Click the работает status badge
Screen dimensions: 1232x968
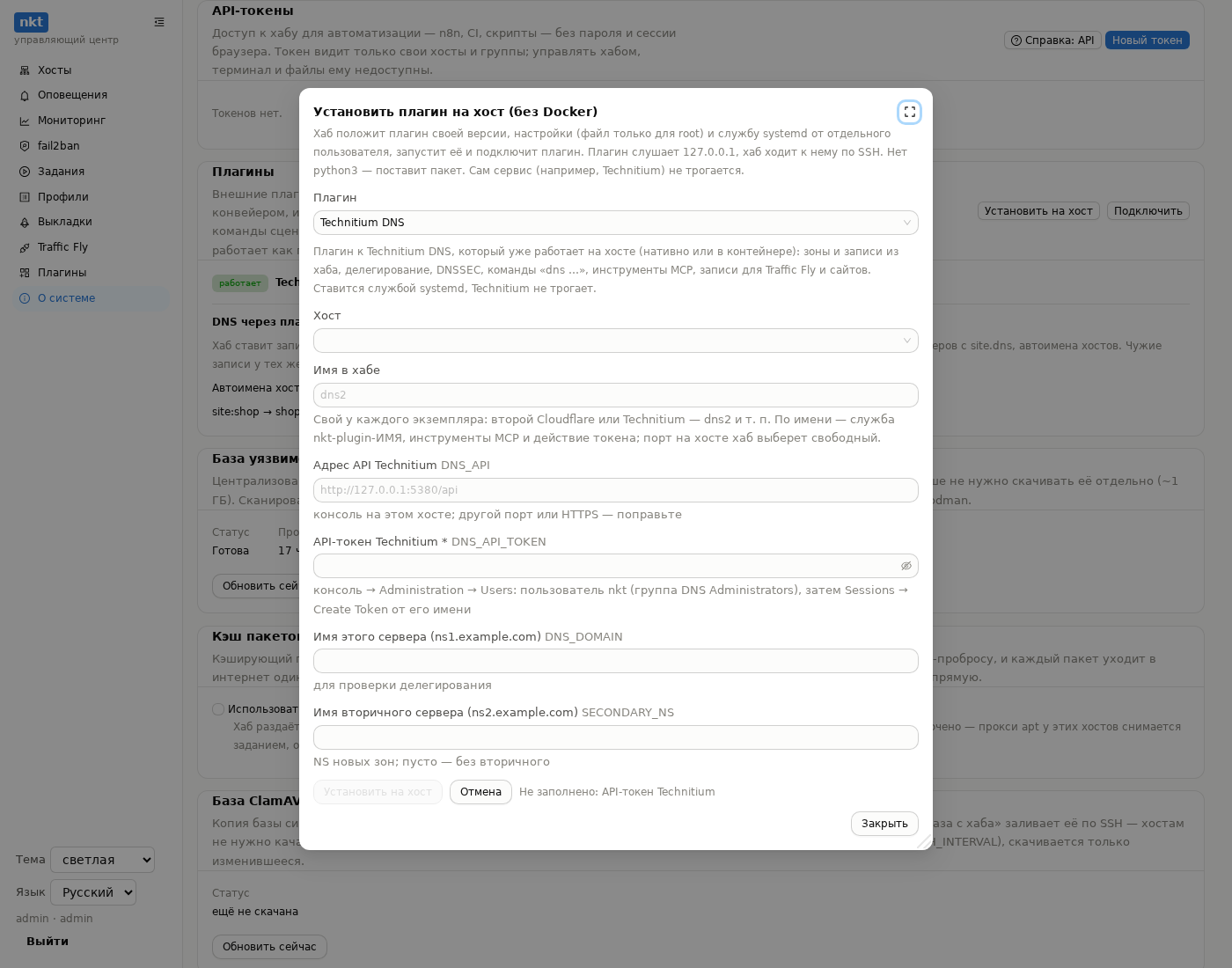pos(240,283)
